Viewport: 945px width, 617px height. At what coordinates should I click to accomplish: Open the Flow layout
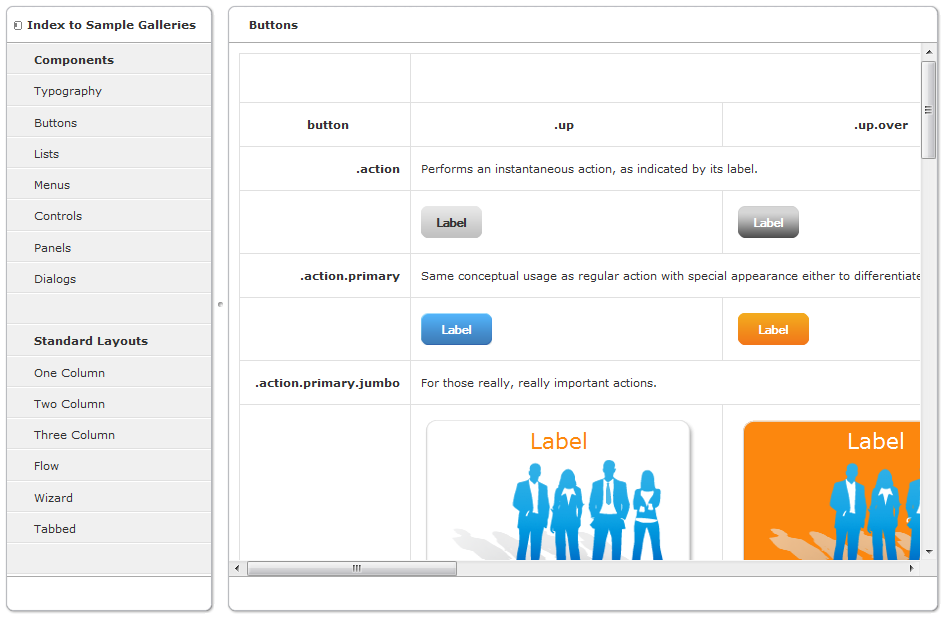[109, 466]
